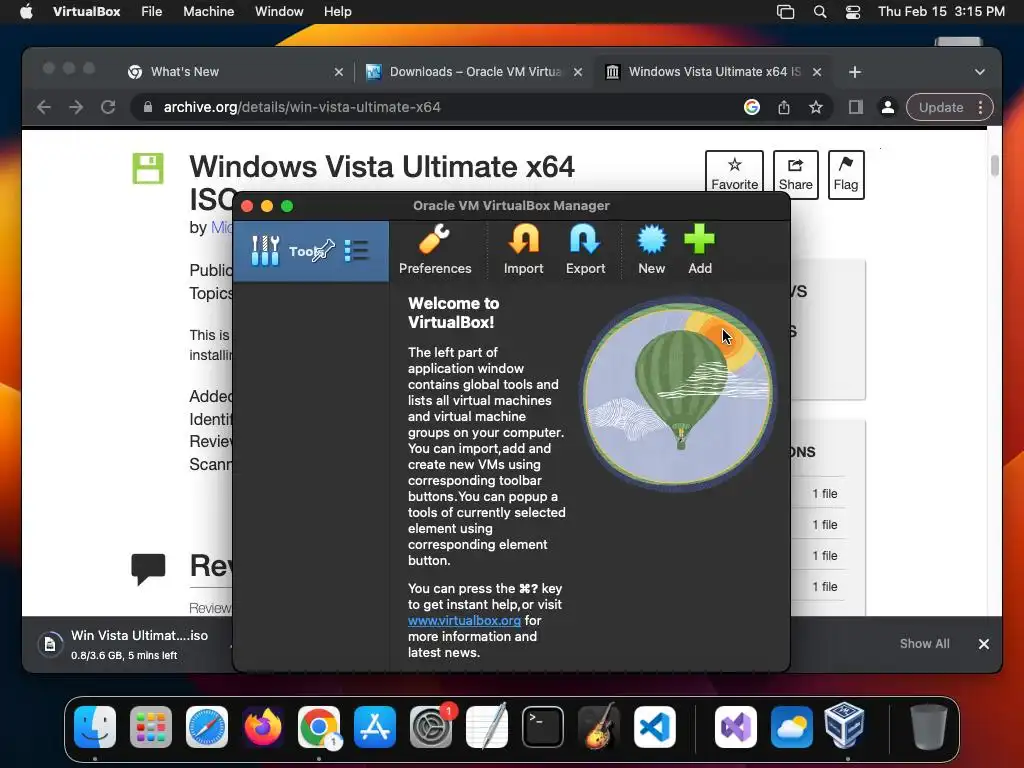Switch to Downloads Oracle VM VirtualBox tab
This screenshot has height=768, width=1024.
[x=473, y=72]
